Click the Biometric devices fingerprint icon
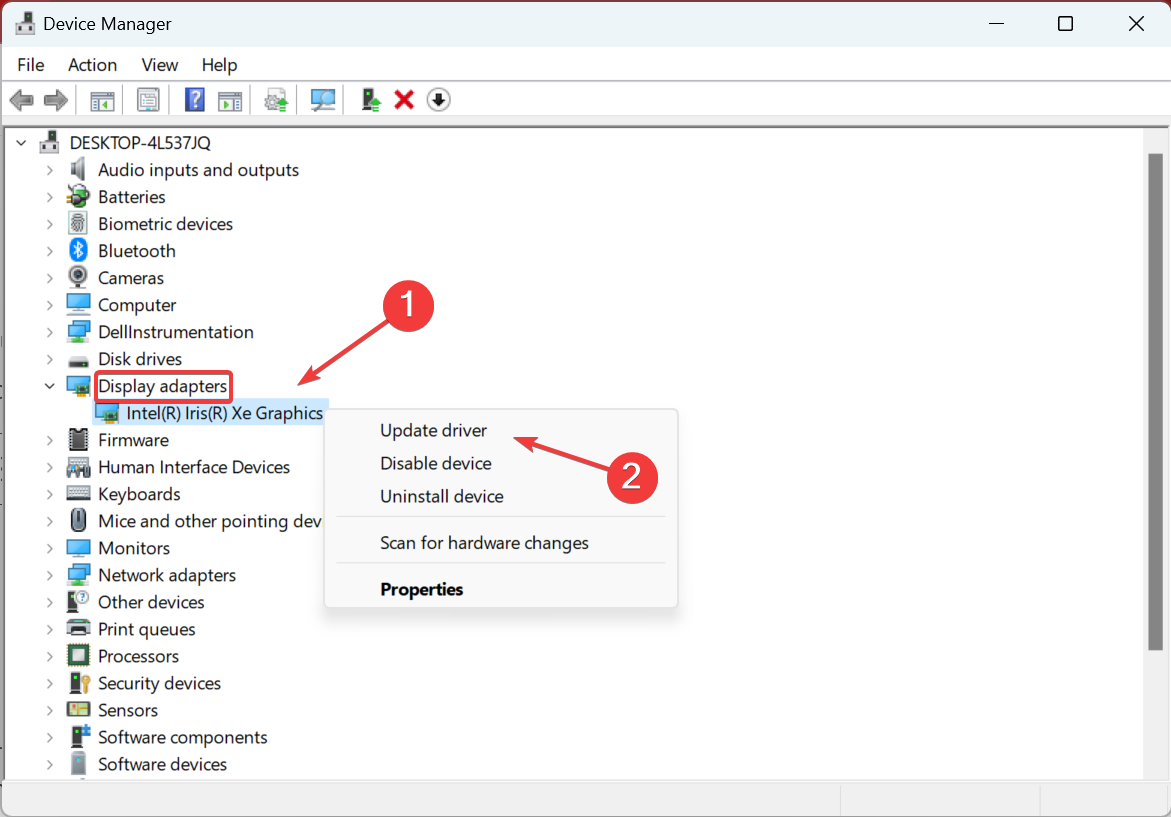 78,223
